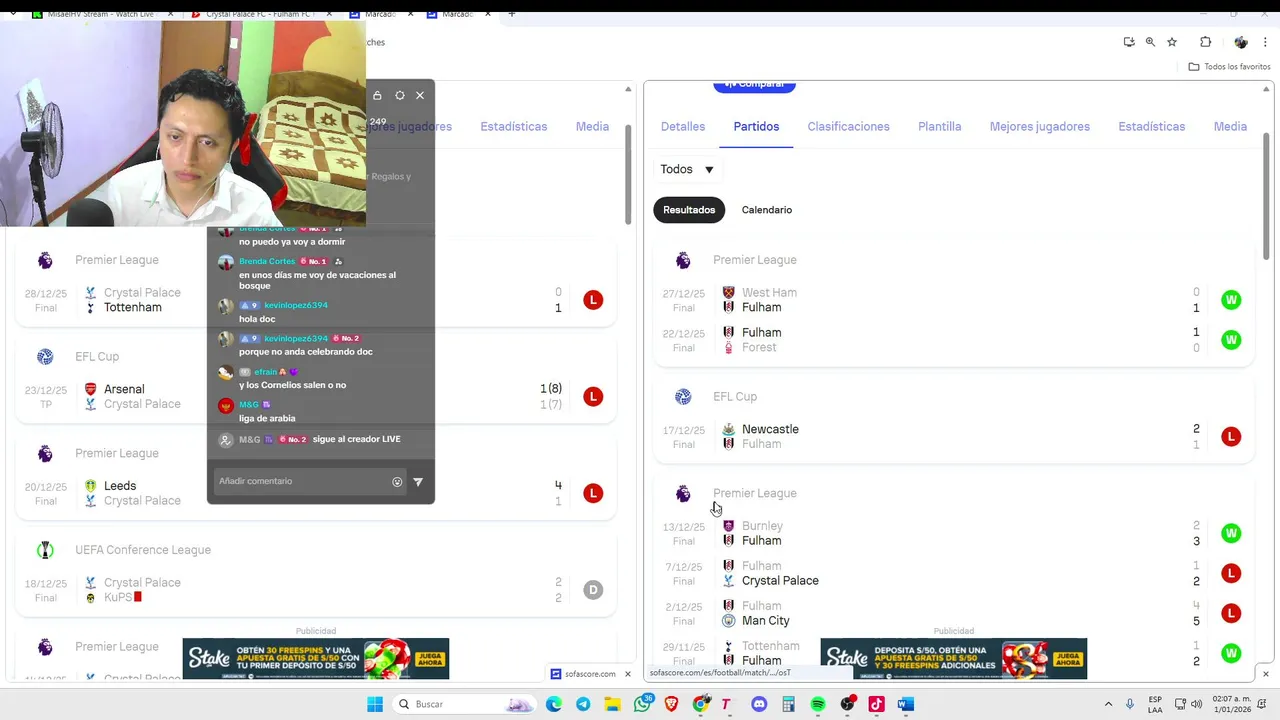1280x720 pixels.
Task: Click the lock icon on chat overlay
Action: coord(377,95)
